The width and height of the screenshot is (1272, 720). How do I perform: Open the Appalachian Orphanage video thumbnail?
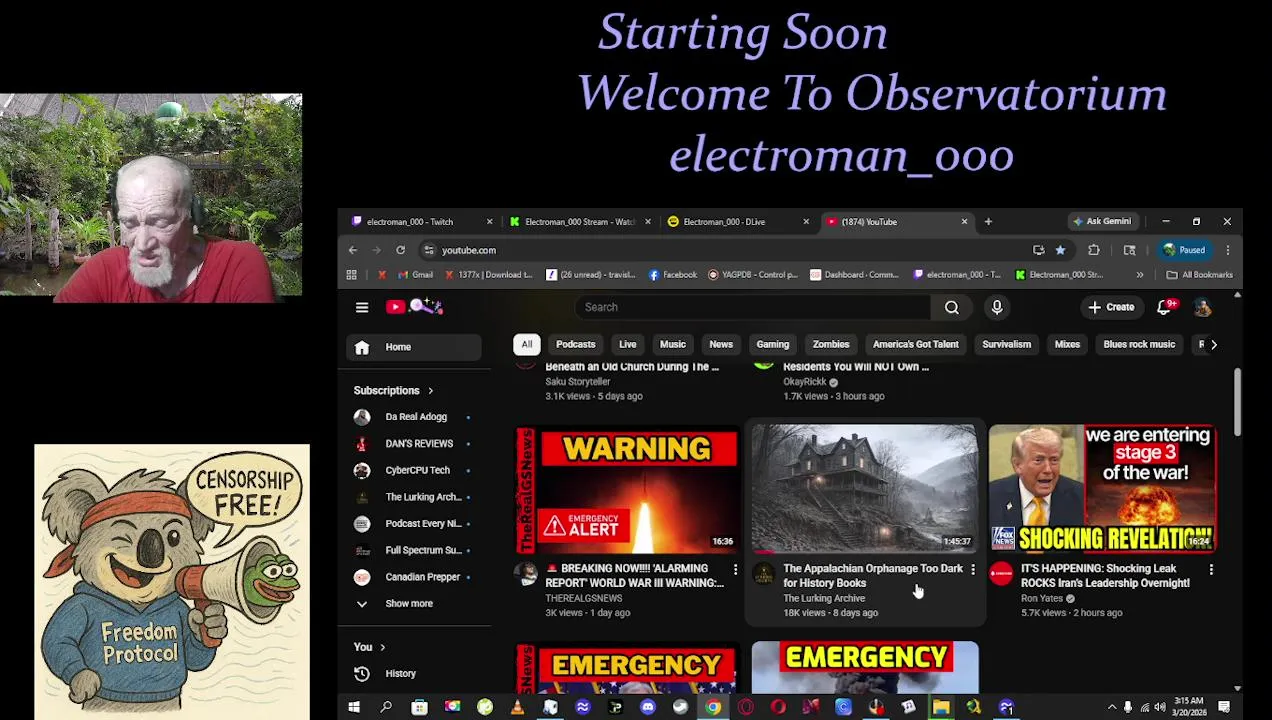point(865,490)
